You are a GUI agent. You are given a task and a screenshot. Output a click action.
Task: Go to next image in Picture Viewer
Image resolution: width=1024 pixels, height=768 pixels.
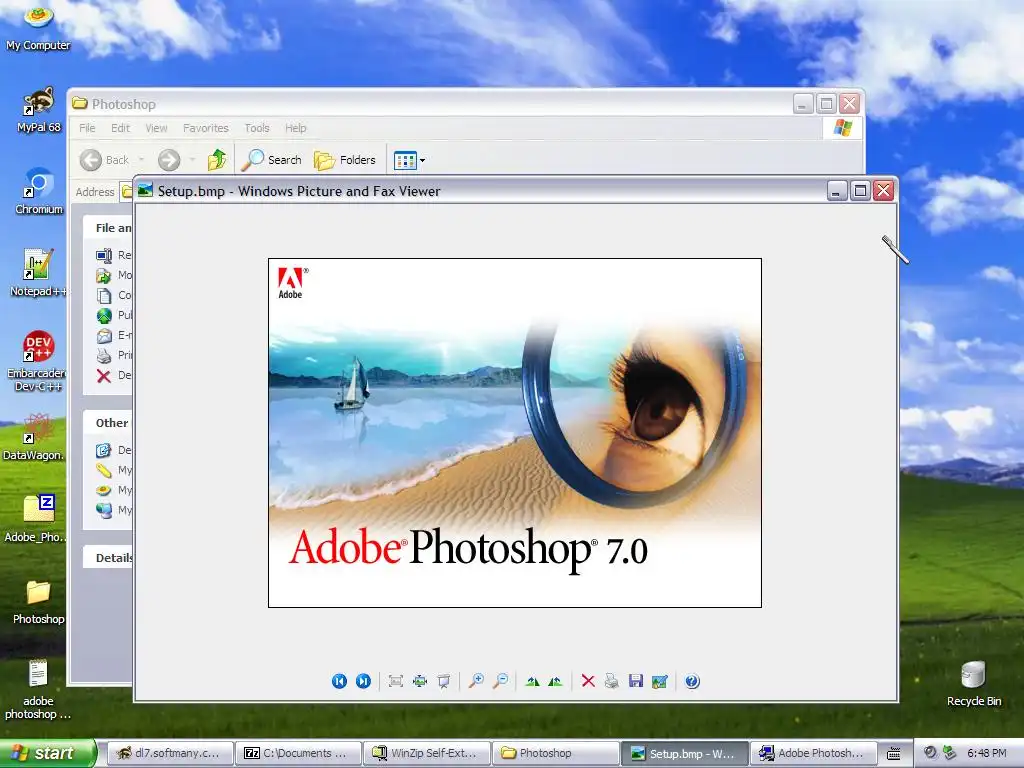pos(363,681)
